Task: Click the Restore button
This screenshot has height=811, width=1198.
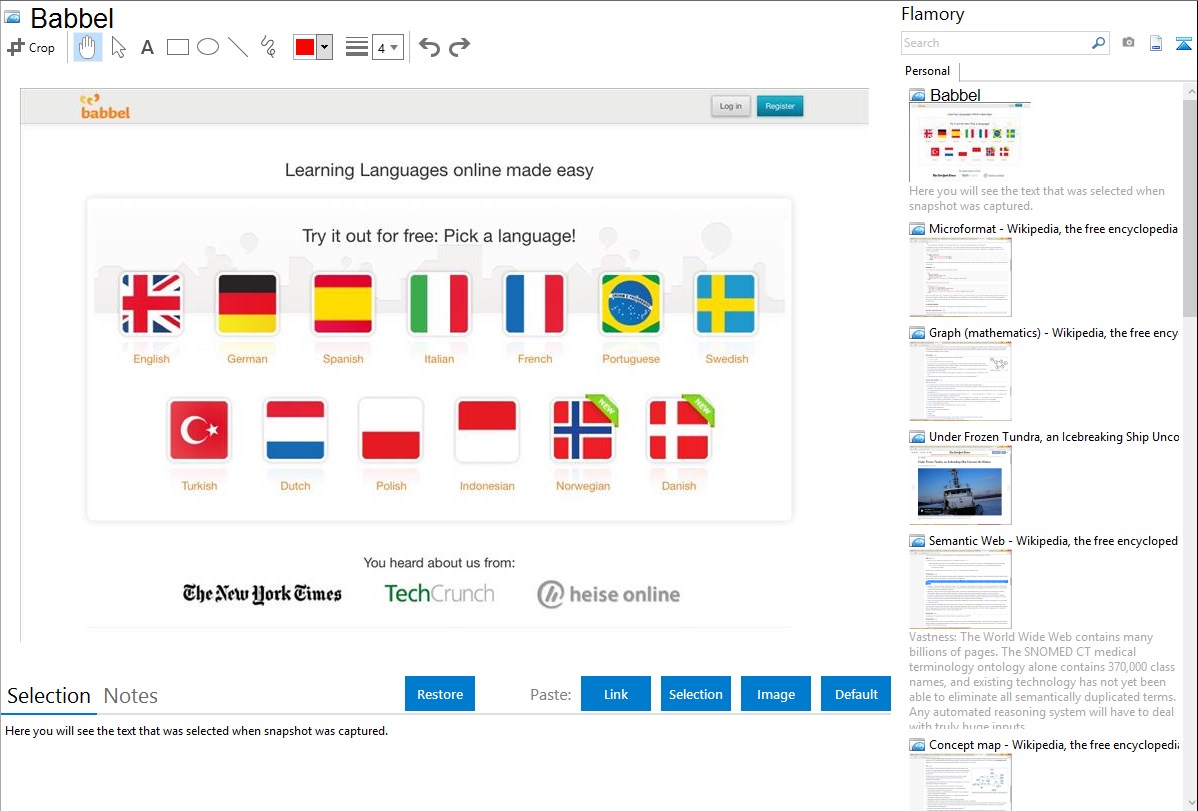Action: [x=440, y=694]
